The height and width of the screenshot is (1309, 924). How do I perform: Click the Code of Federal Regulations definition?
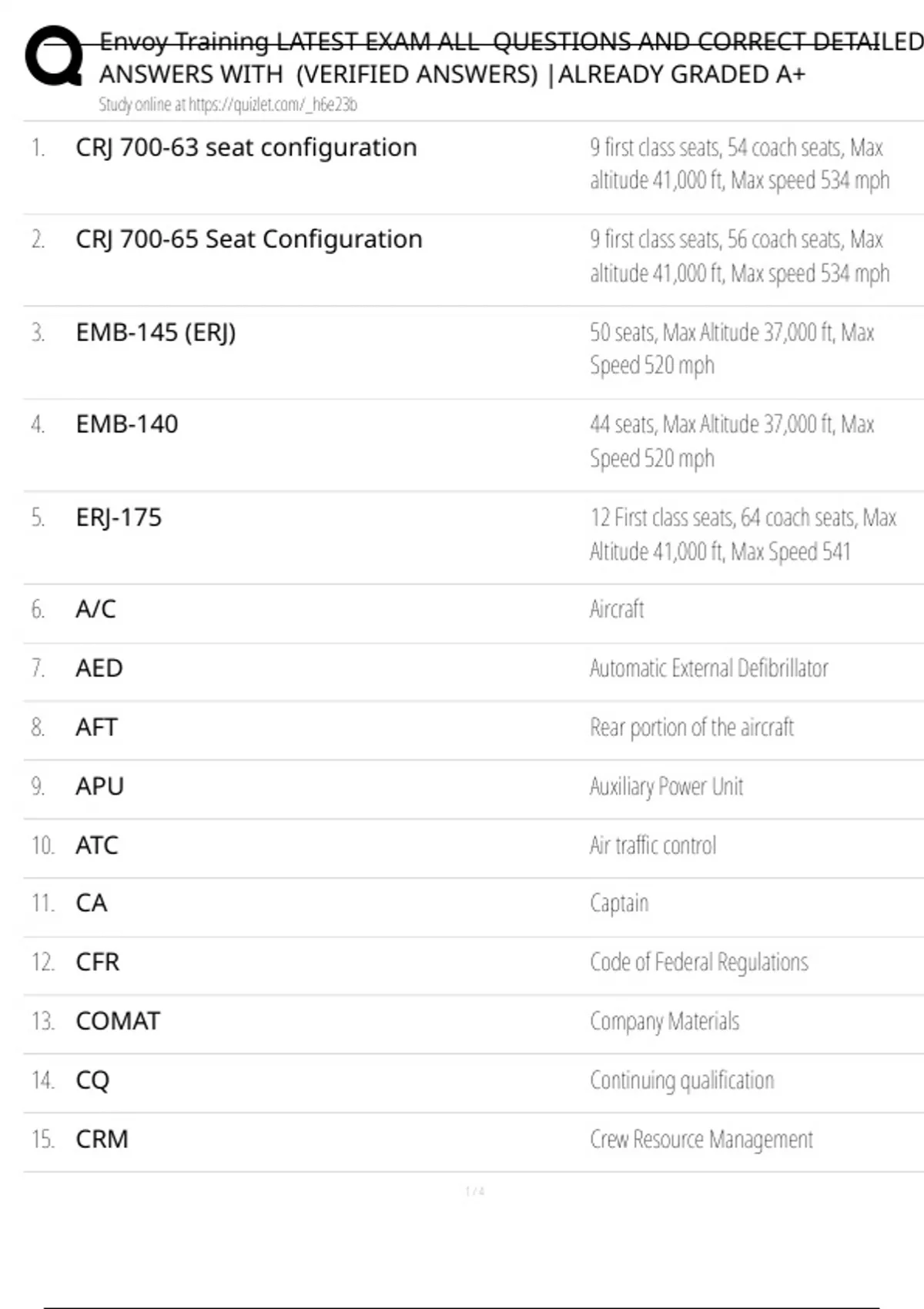point(698,962)
